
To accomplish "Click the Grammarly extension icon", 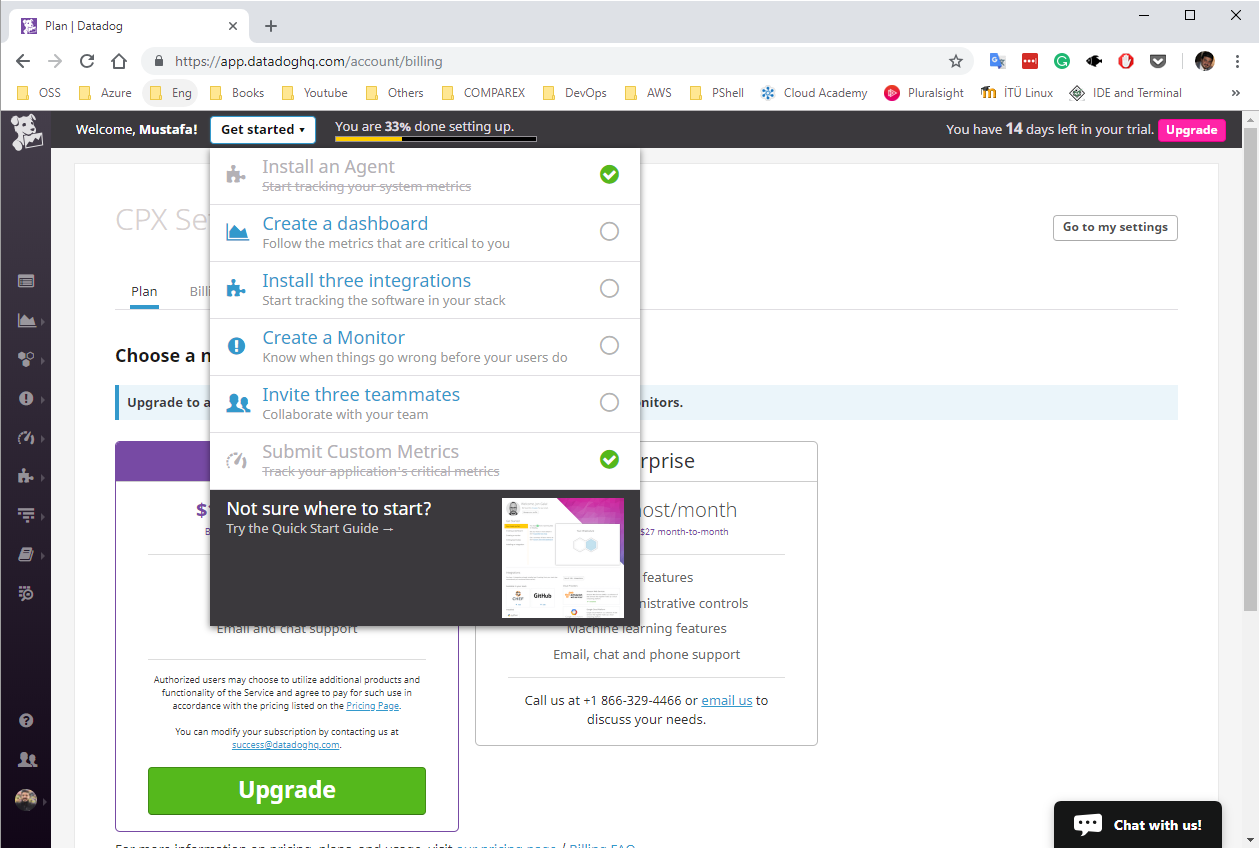I will click(x=1062, y=61).
